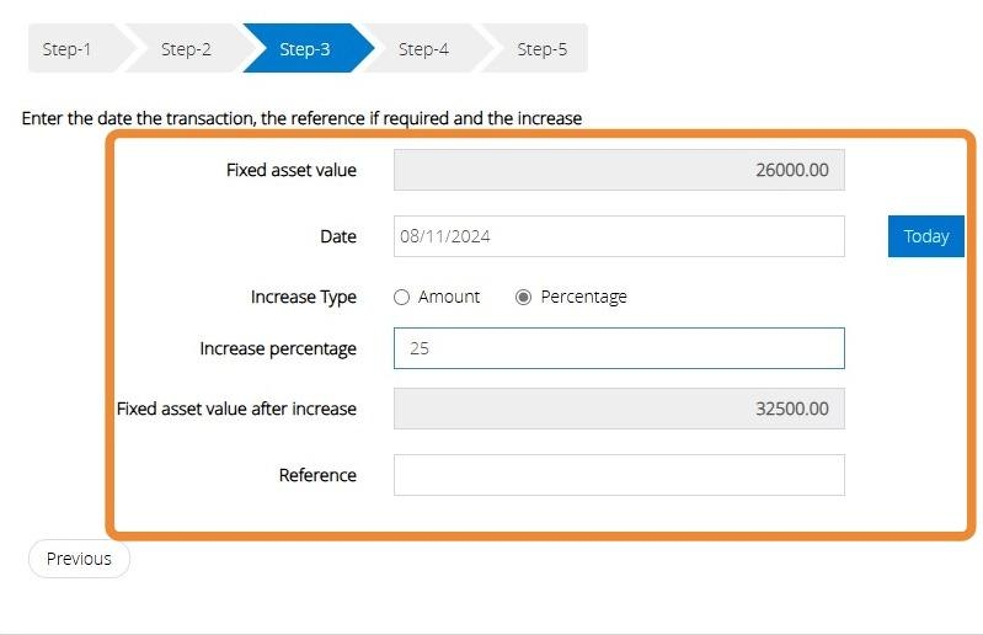This screenshot has width=983, height=635.
Task: Click the read-only Fixed asset value field
Action: click(x=618, y=170)
